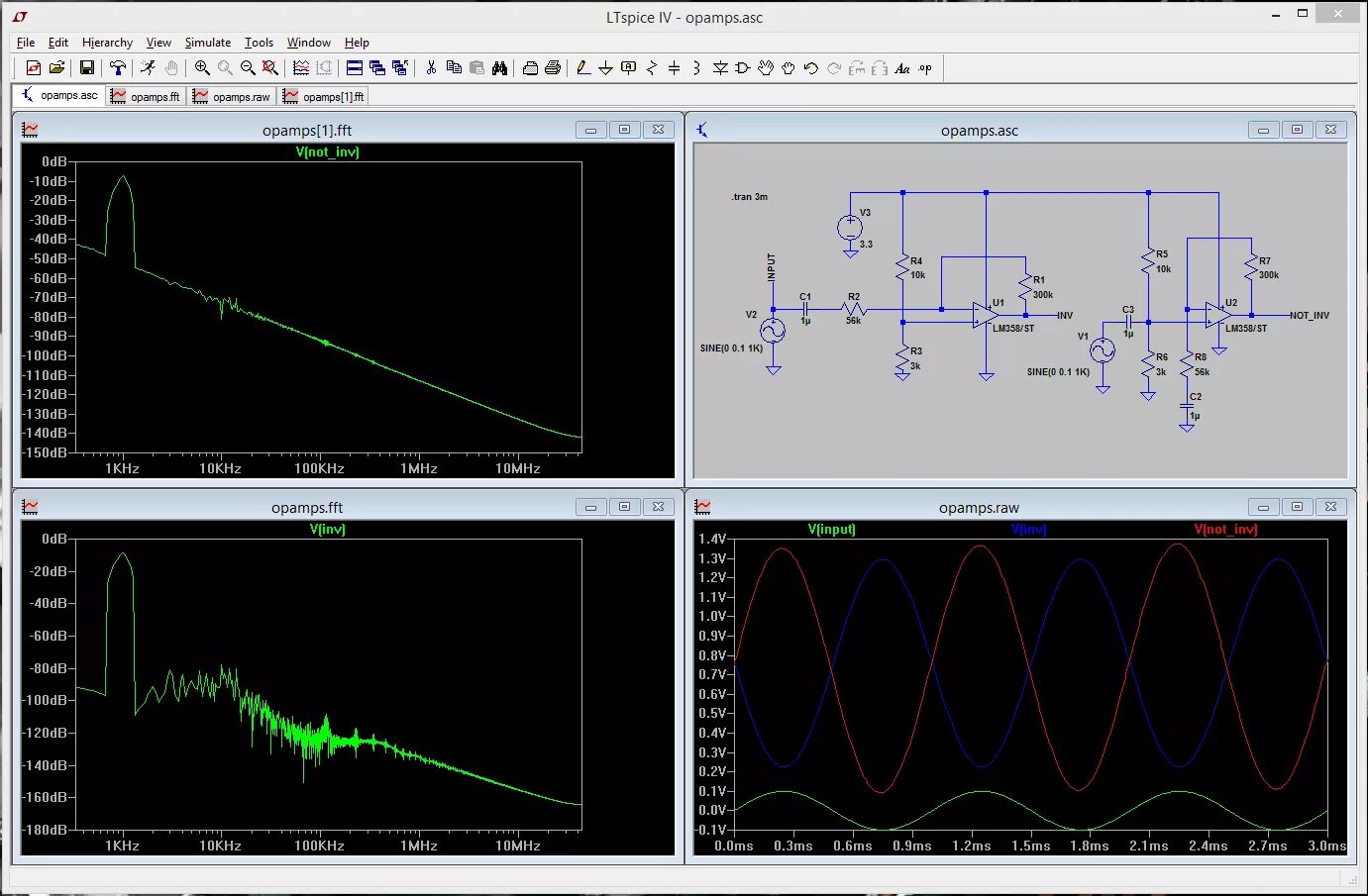Open the Component gate icon
This screenshot has width=1368, height=896.
[742, 68]
